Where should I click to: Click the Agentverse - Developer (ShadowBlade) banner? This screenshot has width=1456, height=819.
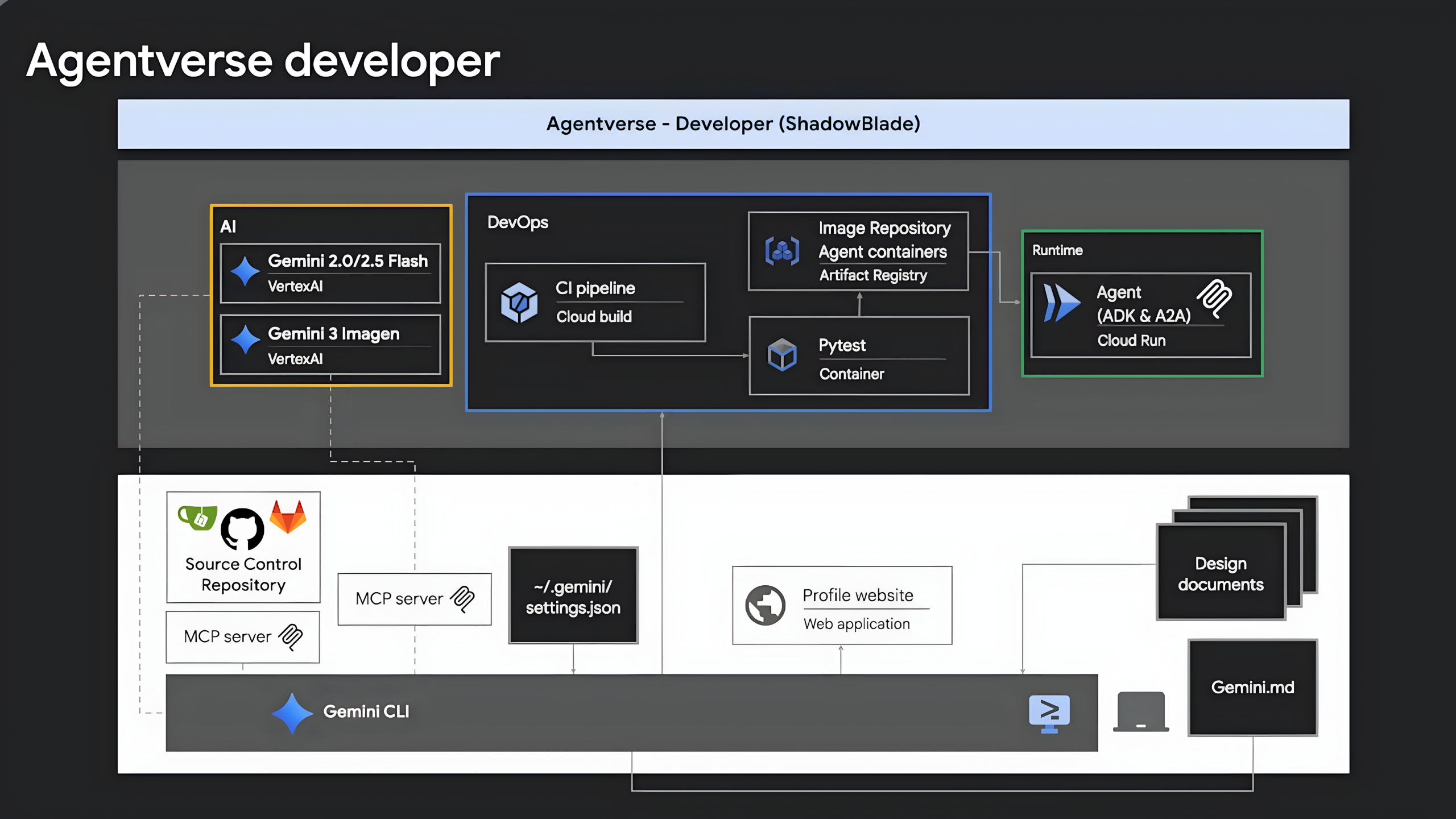click(733, 124)
